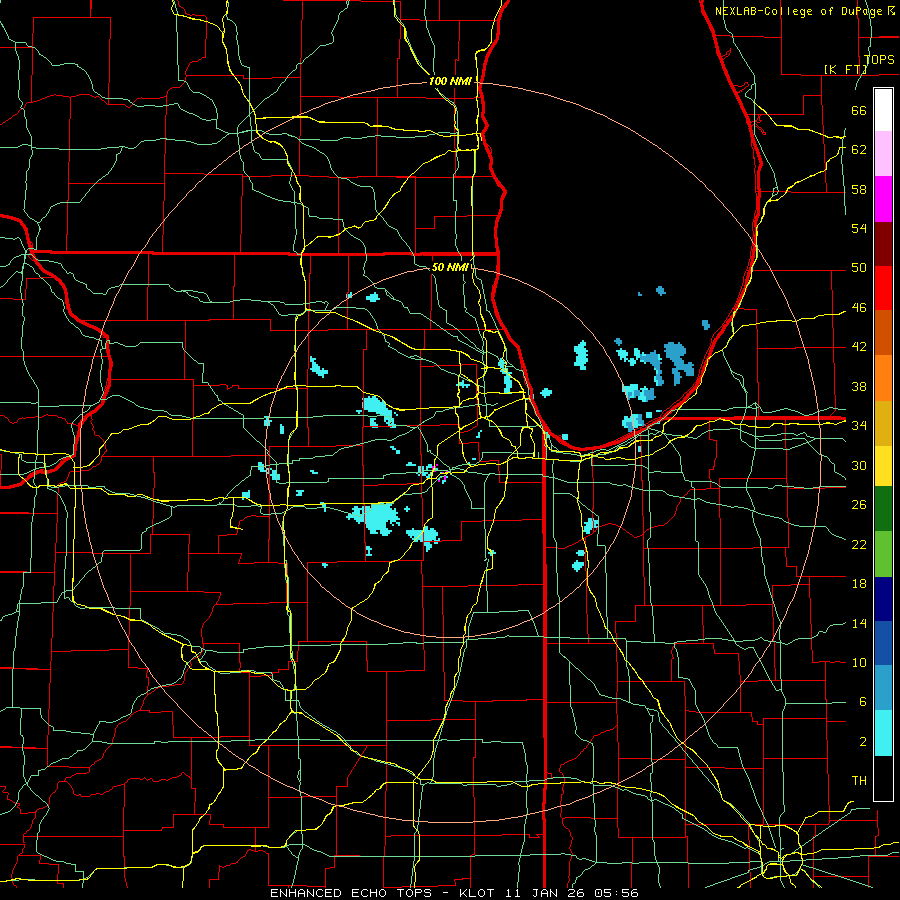Click the dark green 30 kft legend swatch
Viewport: 900px width, 900px height.
[x=883, y=509]
